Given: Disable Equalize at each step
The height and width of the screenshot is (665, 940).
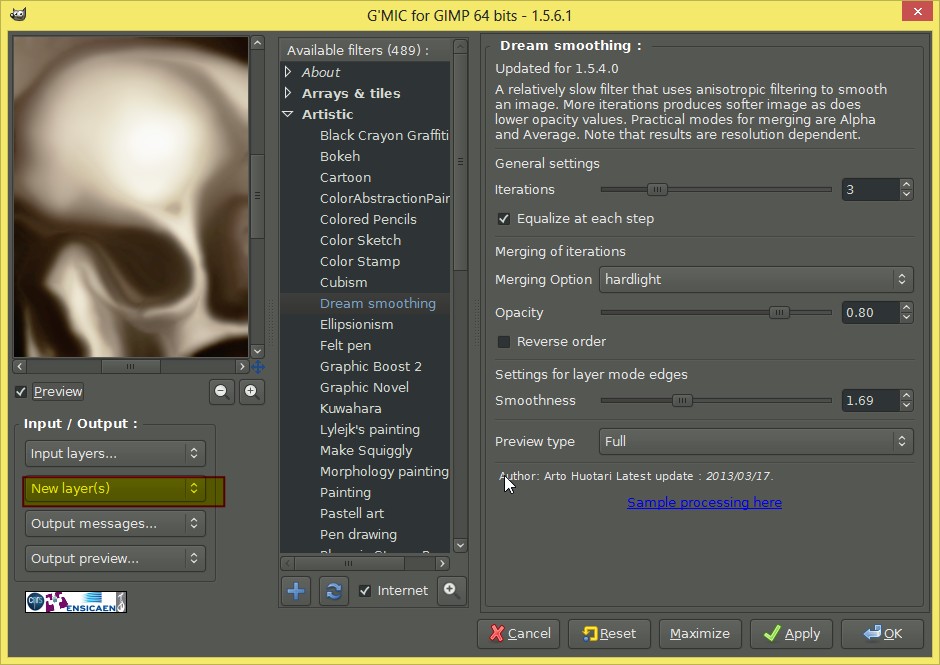Looking at the screenshot, I should pos(504,219).
